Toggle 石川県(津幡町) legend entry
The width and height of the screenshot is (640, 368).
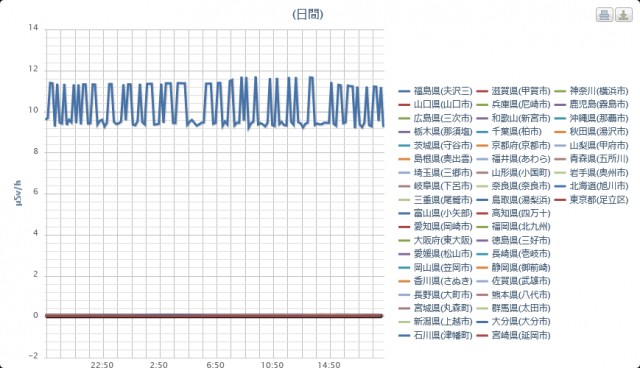click(436, 335)
